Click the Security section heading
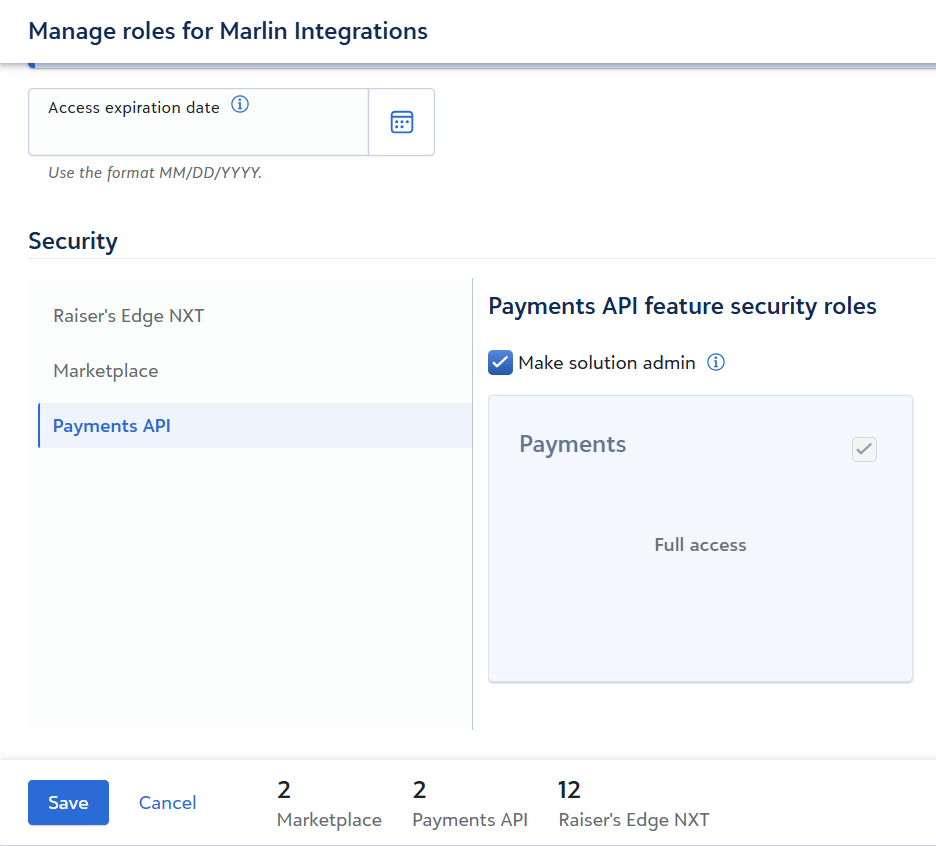 73,242
